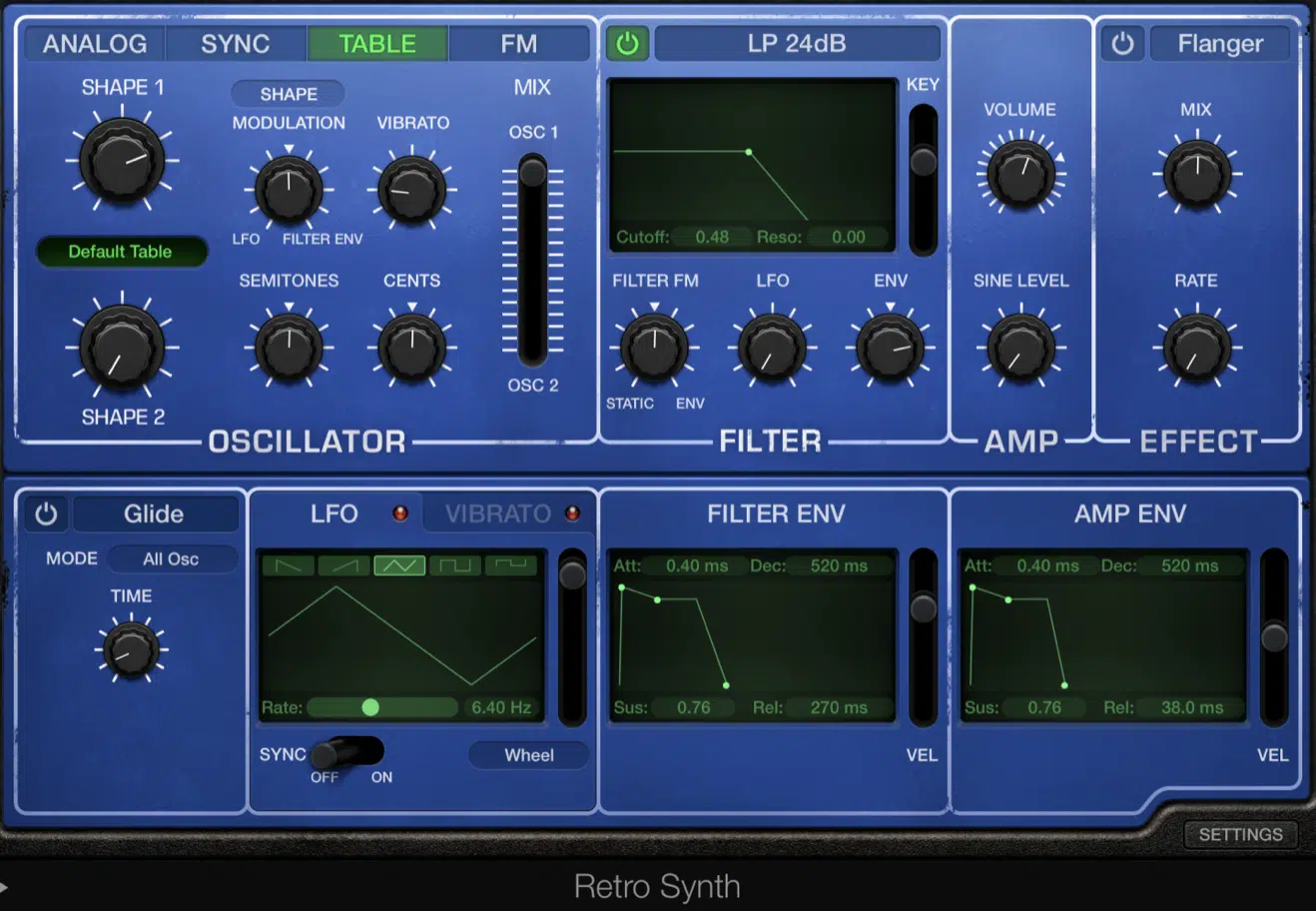Click the filter LFO knob
The image size is (1316, 911).
coord(772,348)
